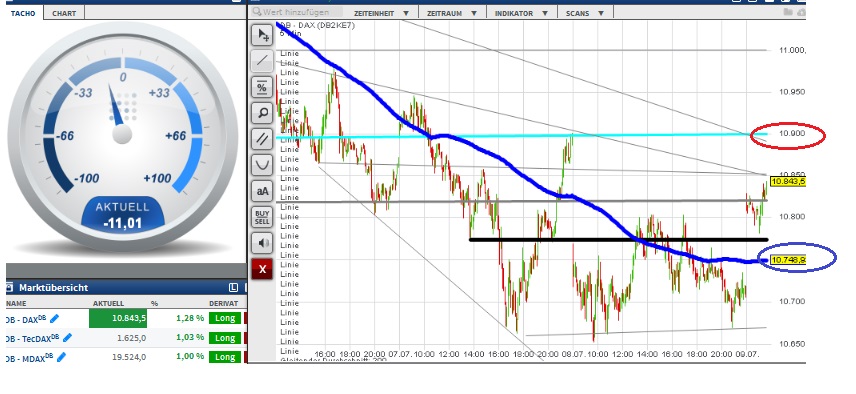Image resolution: width=856 pixels, height=394 pixels.
Task: Click Long button for DB - TecDAX
Action: [224, 338]
